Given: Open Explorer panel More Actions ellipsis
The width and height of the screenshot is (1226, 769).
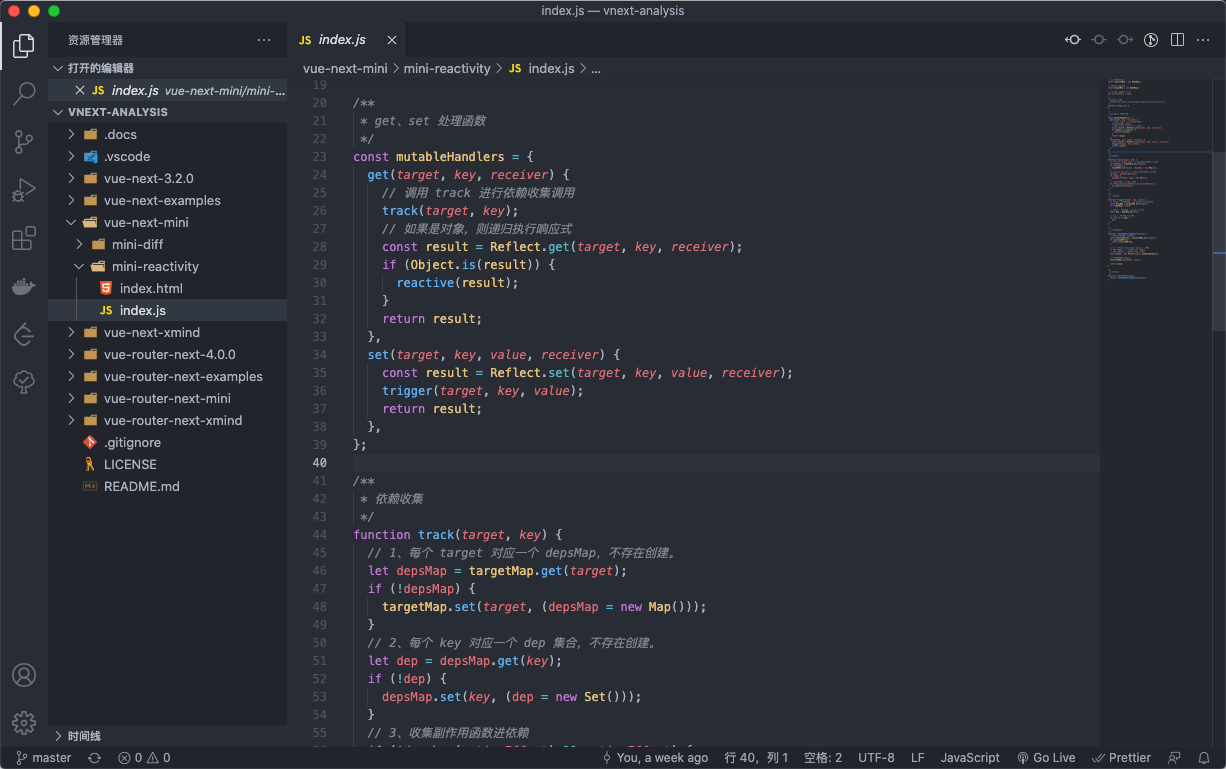Looking at the screenshot, I should tap(264, 40).
